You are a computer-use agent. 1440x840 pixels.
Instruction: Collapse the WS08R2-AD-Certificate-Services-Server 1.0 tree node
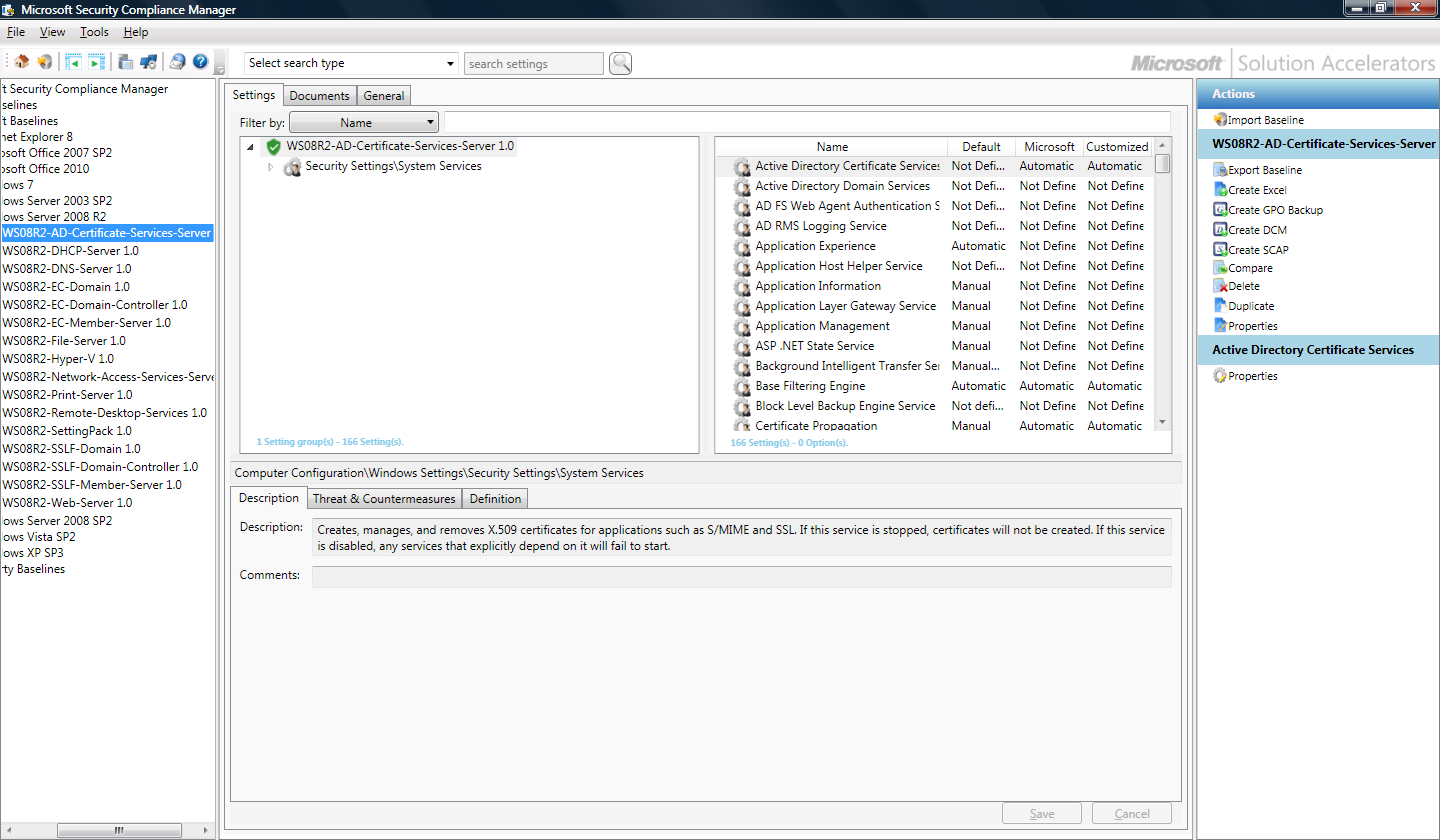click(x=249, y=147)
